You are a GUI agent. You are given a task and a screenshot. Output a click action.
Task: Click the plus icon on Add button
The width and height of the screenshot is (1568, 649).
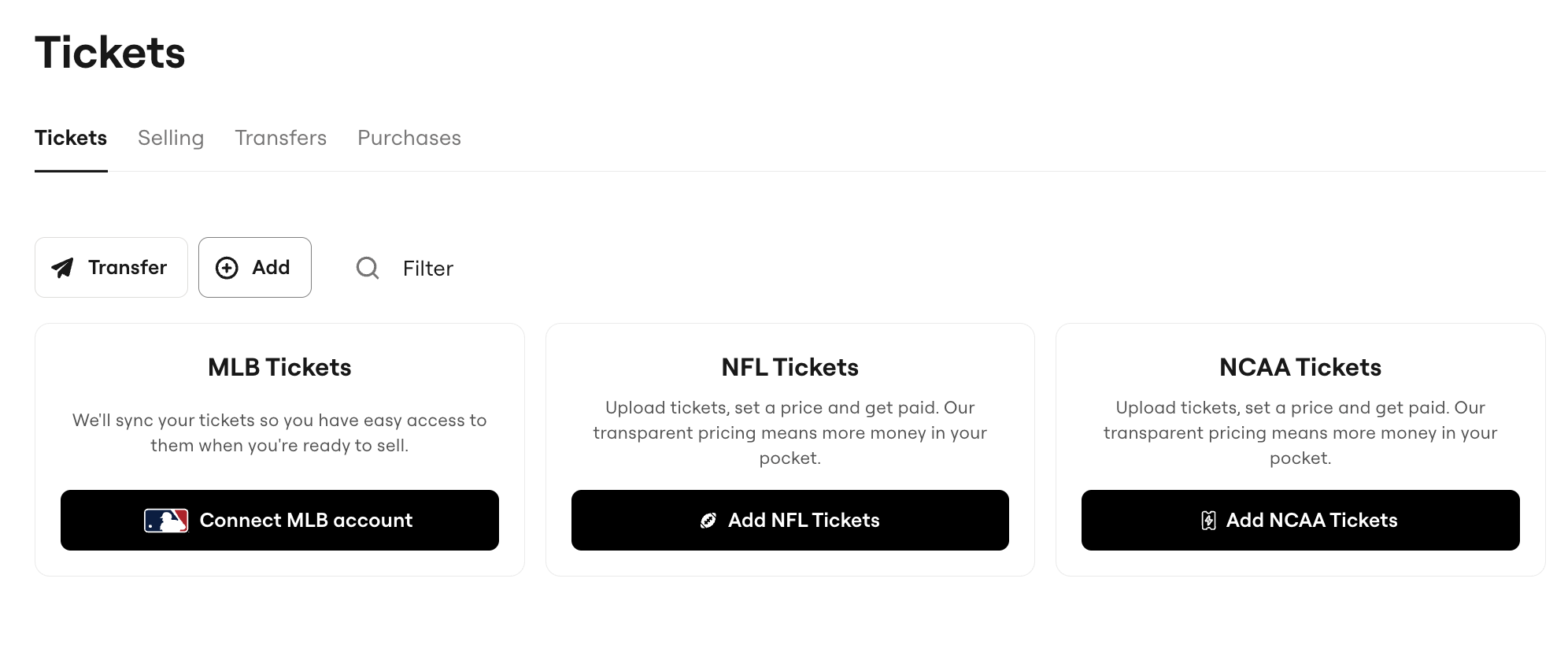(227, 268)
